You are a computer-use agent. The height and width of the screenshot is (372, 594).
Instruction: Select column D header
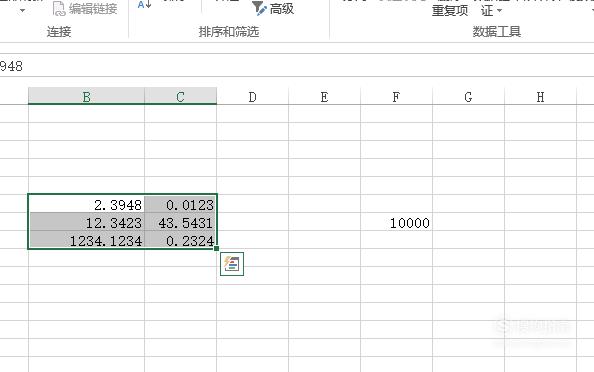pyautogui.click(x=252, y=97)
